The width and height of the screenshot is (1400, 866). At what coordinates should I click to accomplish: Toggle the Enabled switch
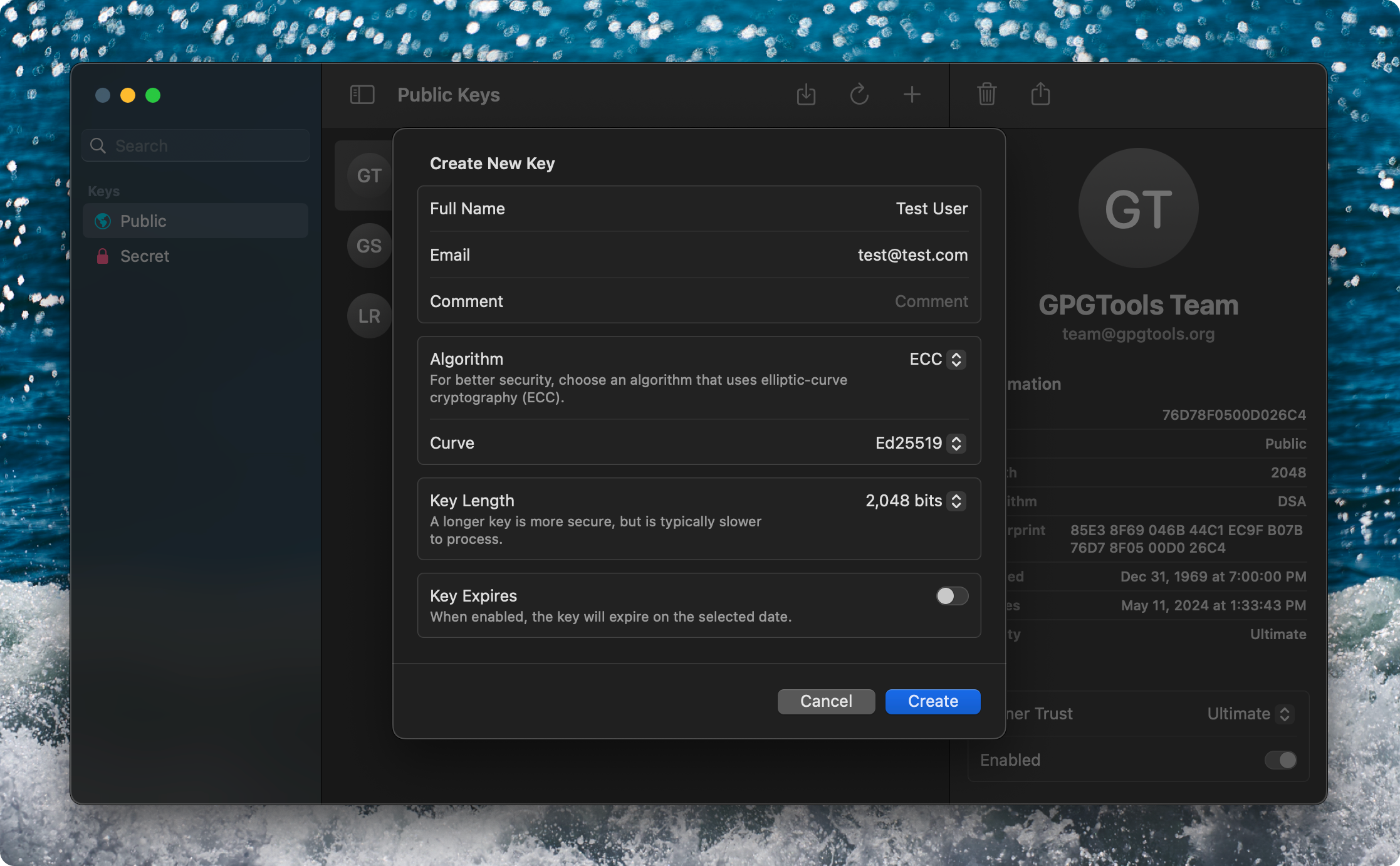tap(1280, 760)
